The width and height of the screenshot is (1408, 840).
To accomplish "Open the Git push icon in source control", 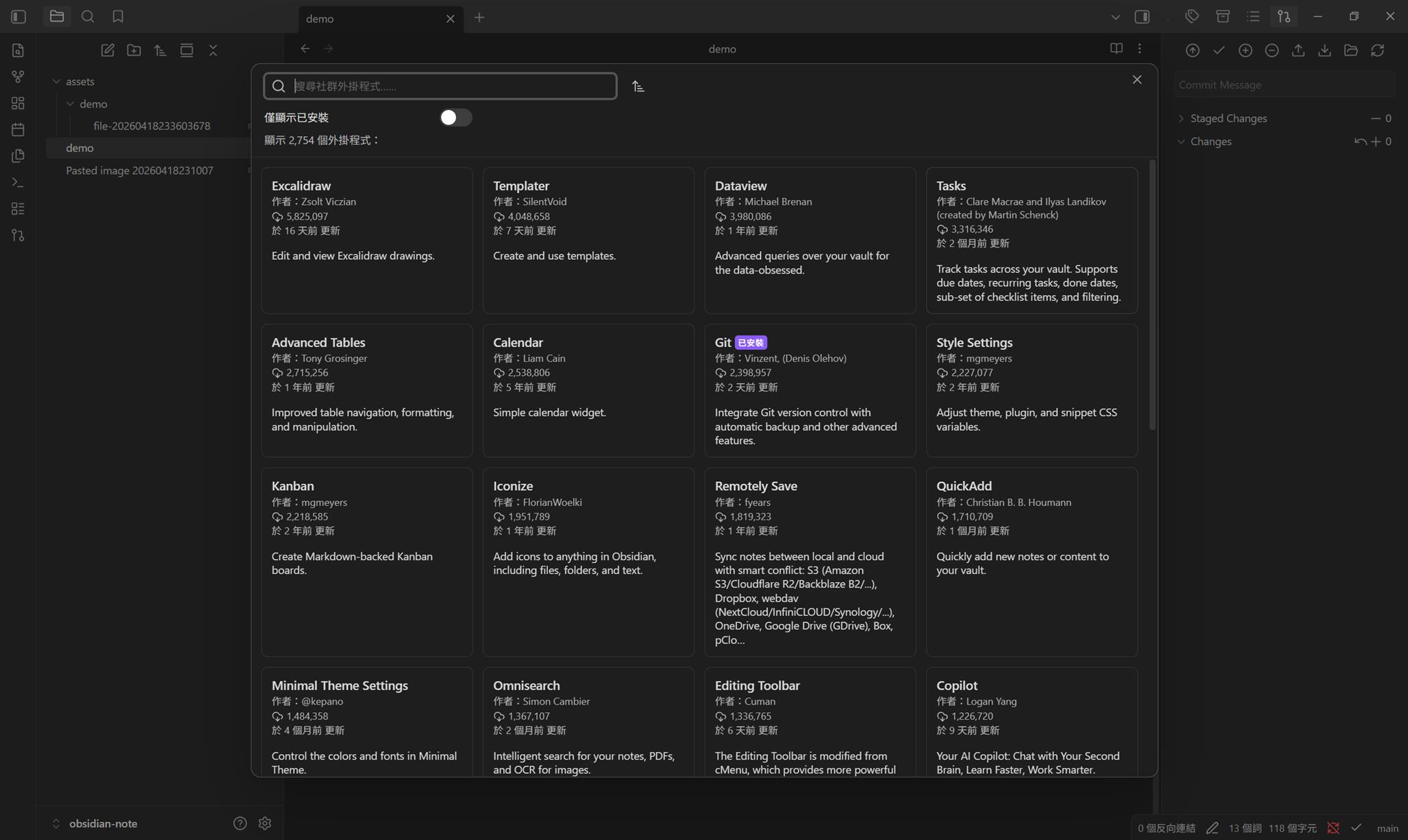I will pos(1298,50).
